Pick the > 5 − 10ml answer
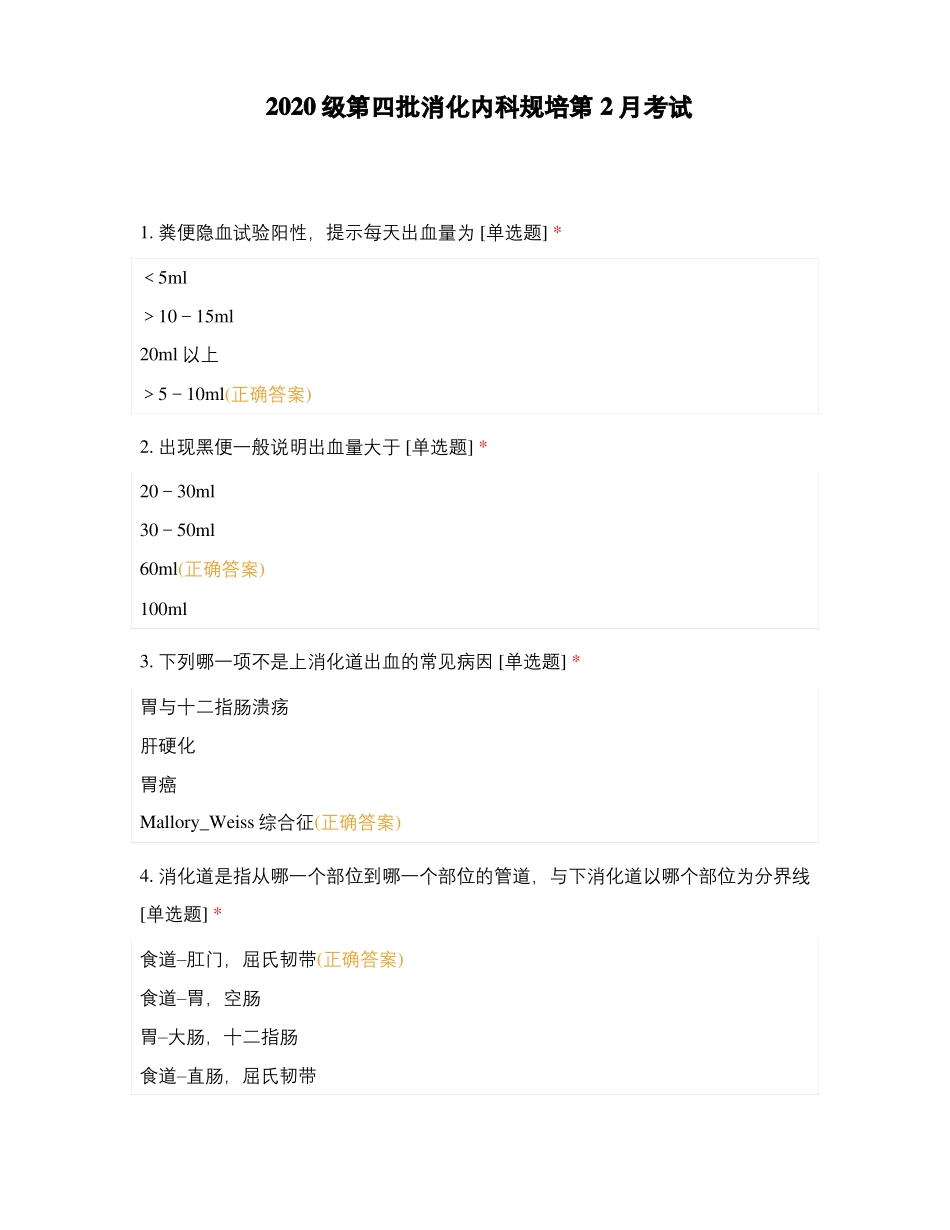This screenshot has height=1230, width=950. click(184, 394)
